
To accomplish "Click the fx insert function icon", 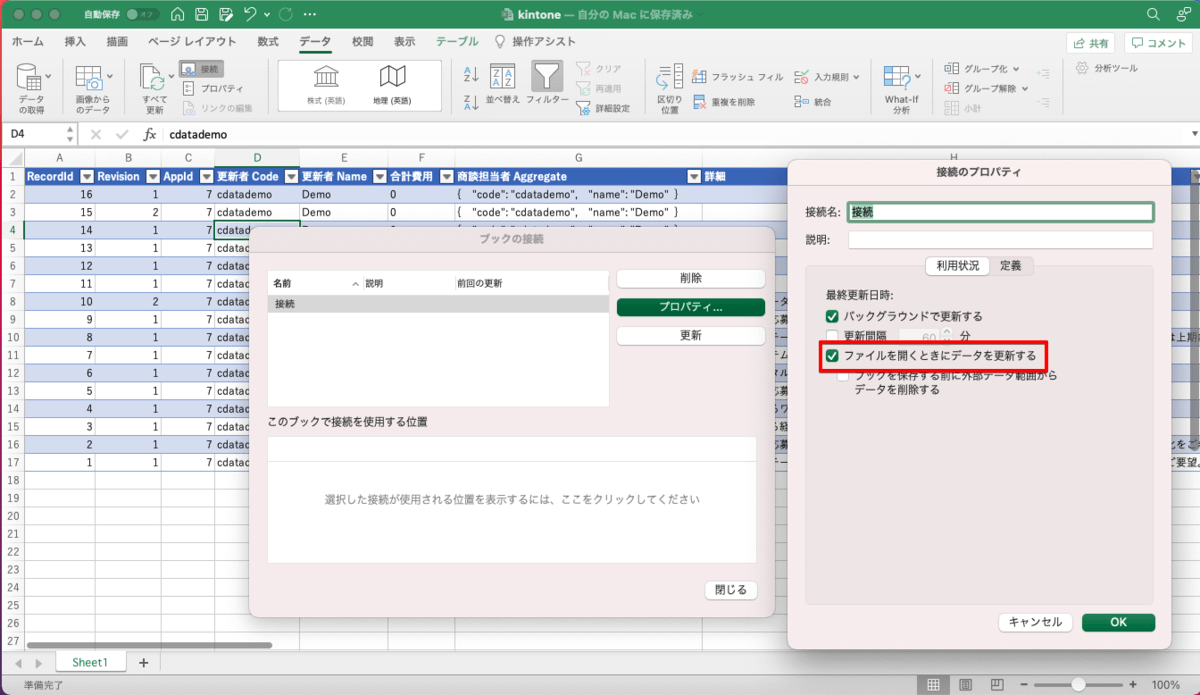I will pyautogui.click(x=150, y=134).
